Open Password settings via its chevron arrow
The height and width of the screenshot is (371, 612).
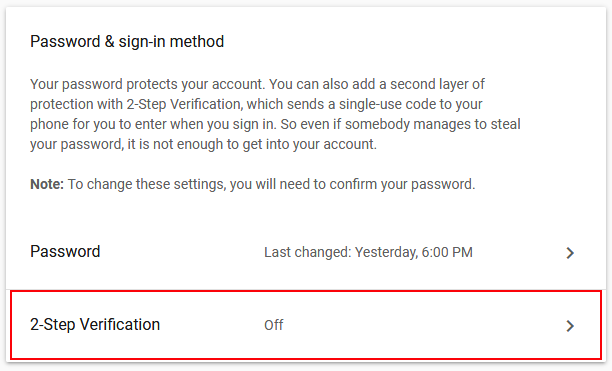click(570, 253)
